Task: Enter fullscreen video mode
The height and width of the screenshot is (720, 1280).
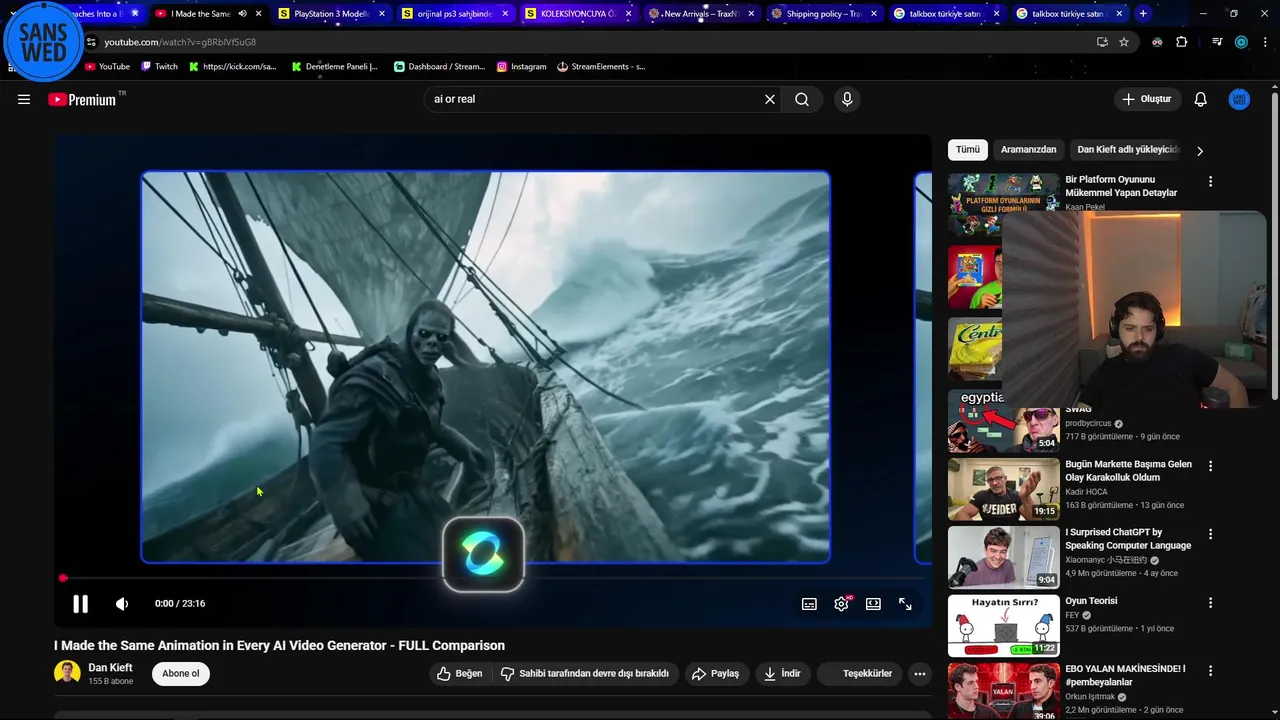Action: (905, 604)
